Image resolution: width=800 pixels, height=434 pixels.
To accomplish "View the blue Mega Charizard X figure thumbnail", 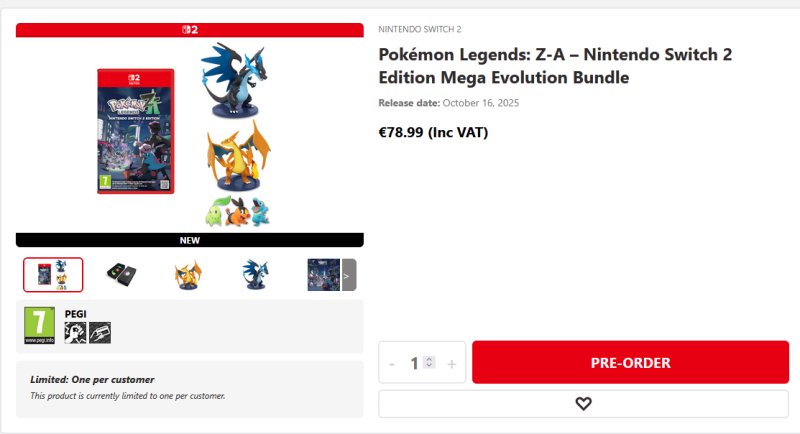I will click(x=256, y=274).
